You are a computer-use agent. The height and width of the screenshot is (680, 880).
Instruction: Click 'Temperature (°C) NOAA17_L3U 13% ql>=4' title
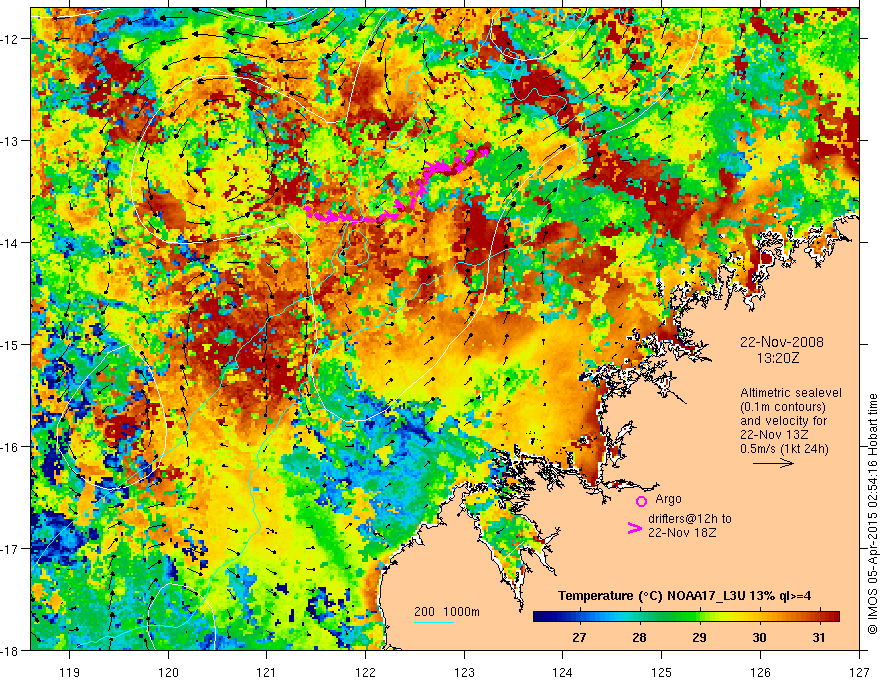[684, 596]
